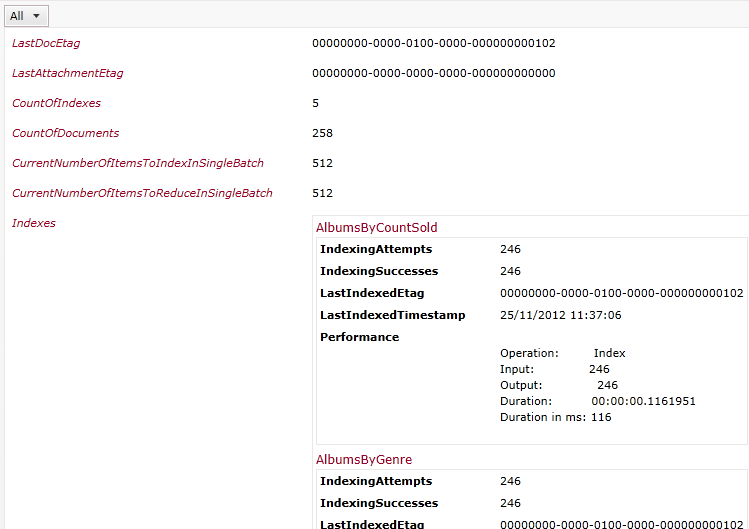Open the AlbumsByCountSold index heading

376,227
